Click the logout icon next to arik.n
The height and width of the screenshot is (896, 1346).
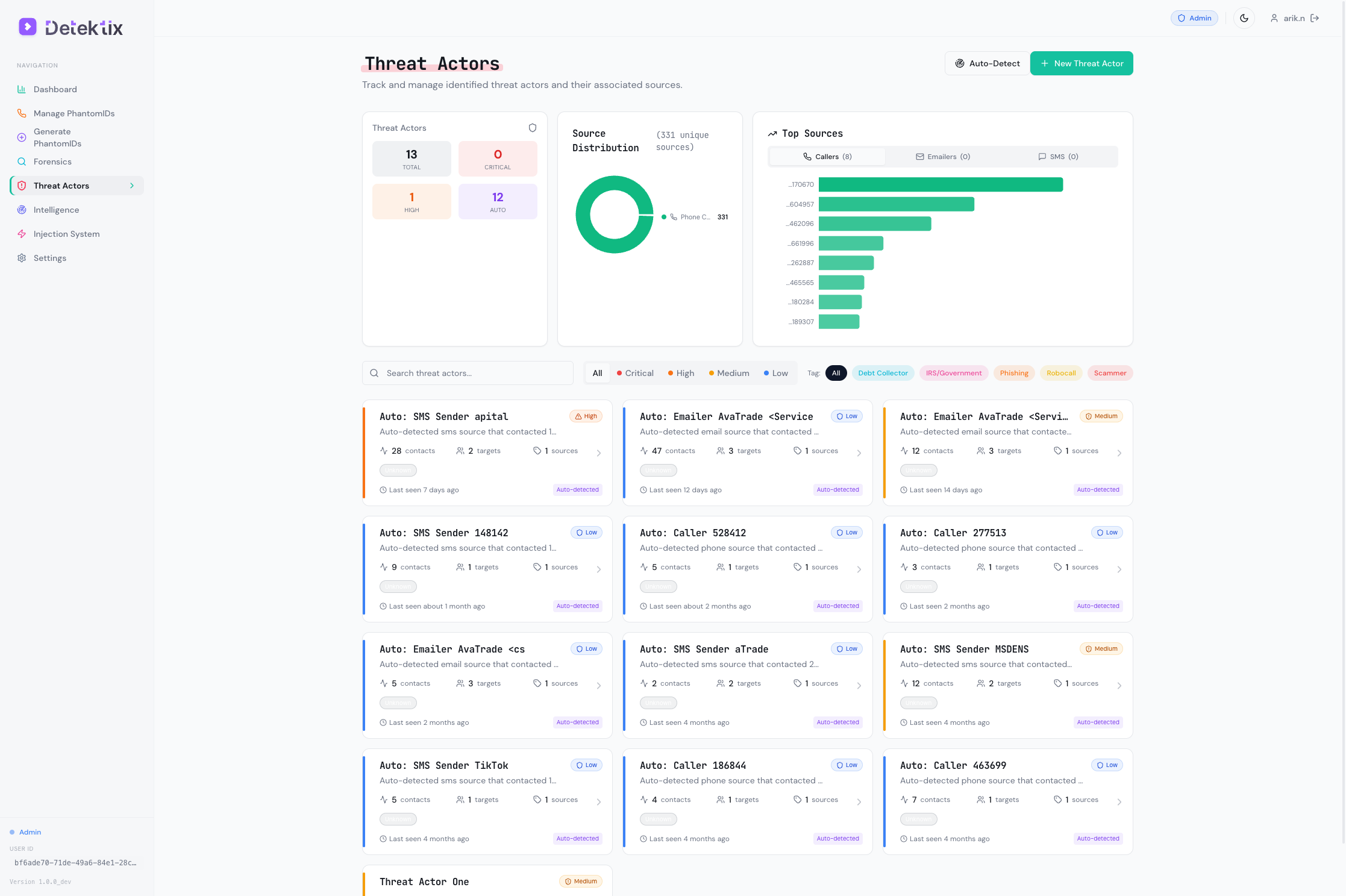[1315, 18]
